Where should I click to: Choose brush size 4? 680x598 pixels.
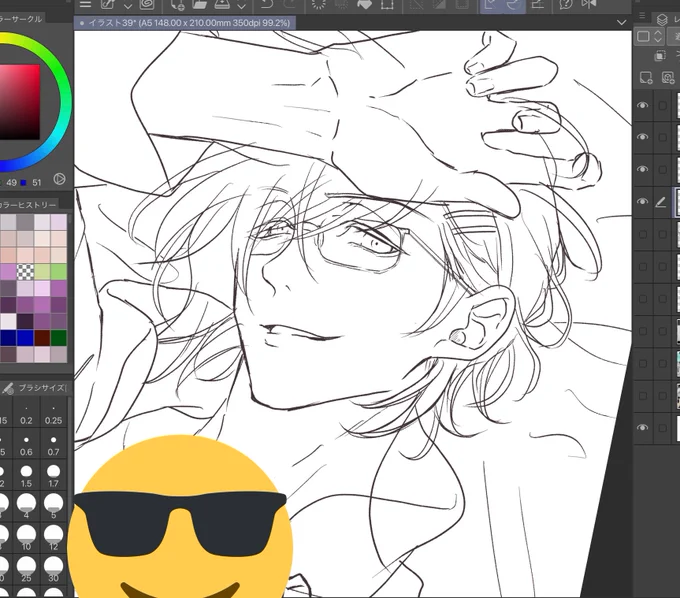tap(26, 506)
